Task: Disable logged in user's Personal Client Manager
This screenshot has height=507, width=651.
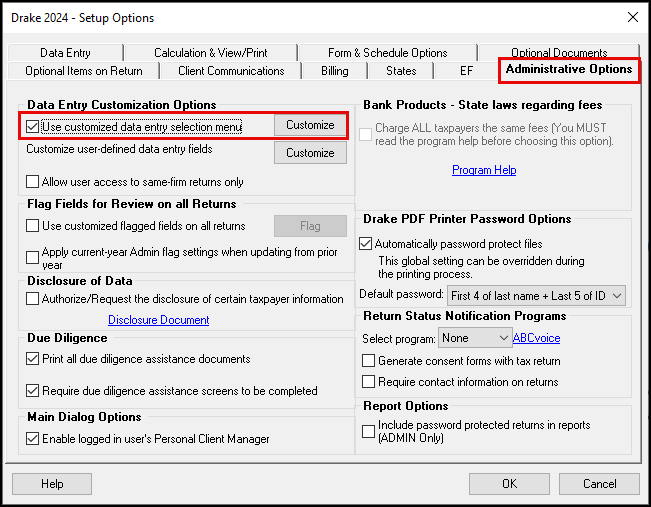Action: 32,438
